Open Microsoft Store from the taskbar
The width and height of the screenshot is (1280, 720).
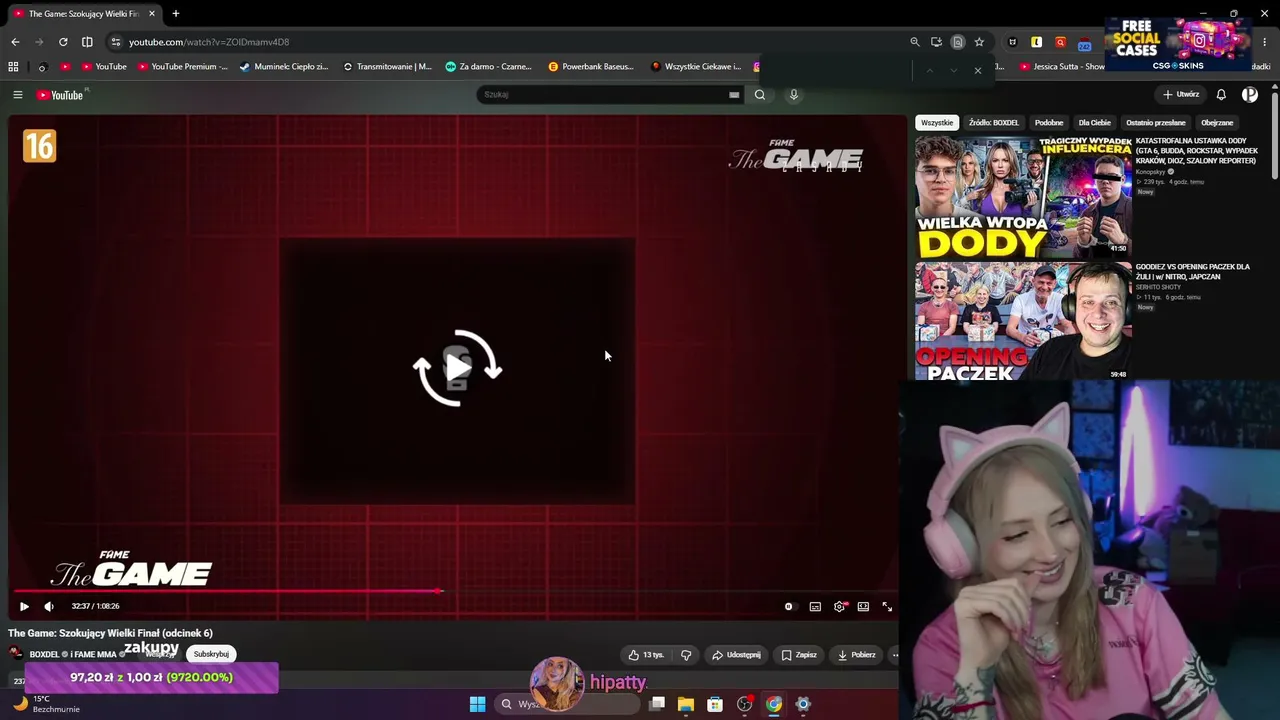point(715,704)
